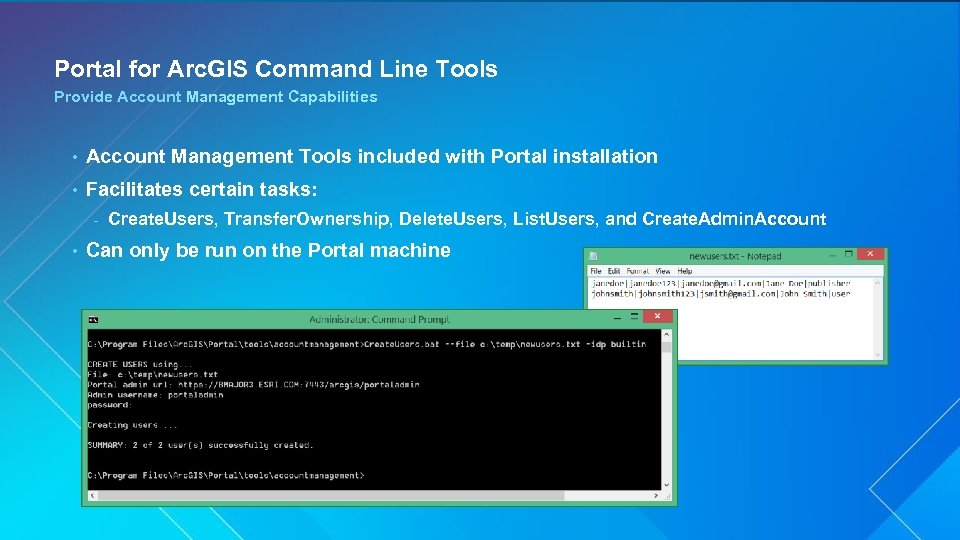Click the 'Account Management Tools included' bullet
960x540 pixels.
[x=372, y=156]
